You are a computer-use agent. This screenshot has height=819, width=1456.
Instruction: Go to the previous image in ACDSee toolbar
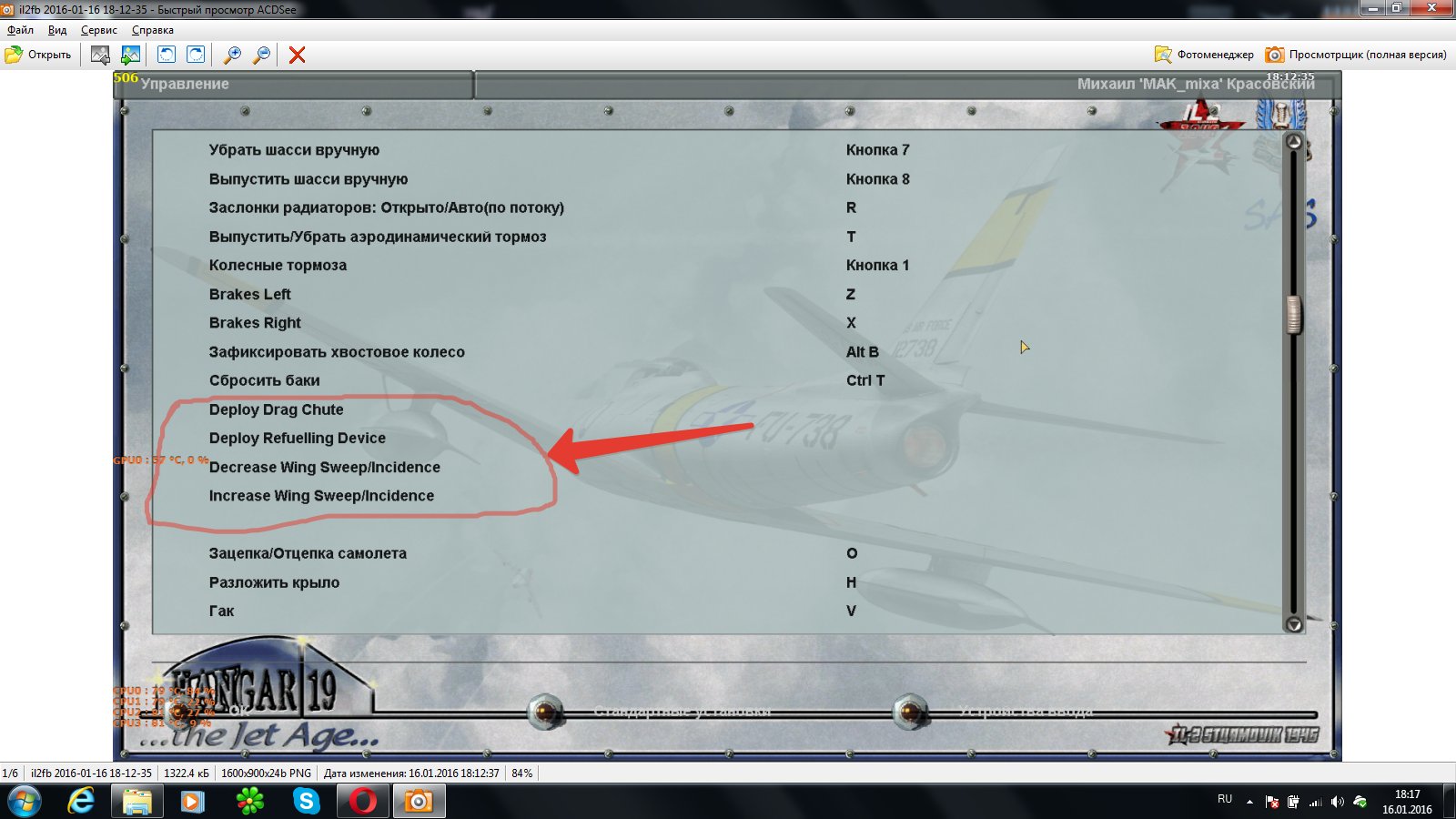[100, 55]
